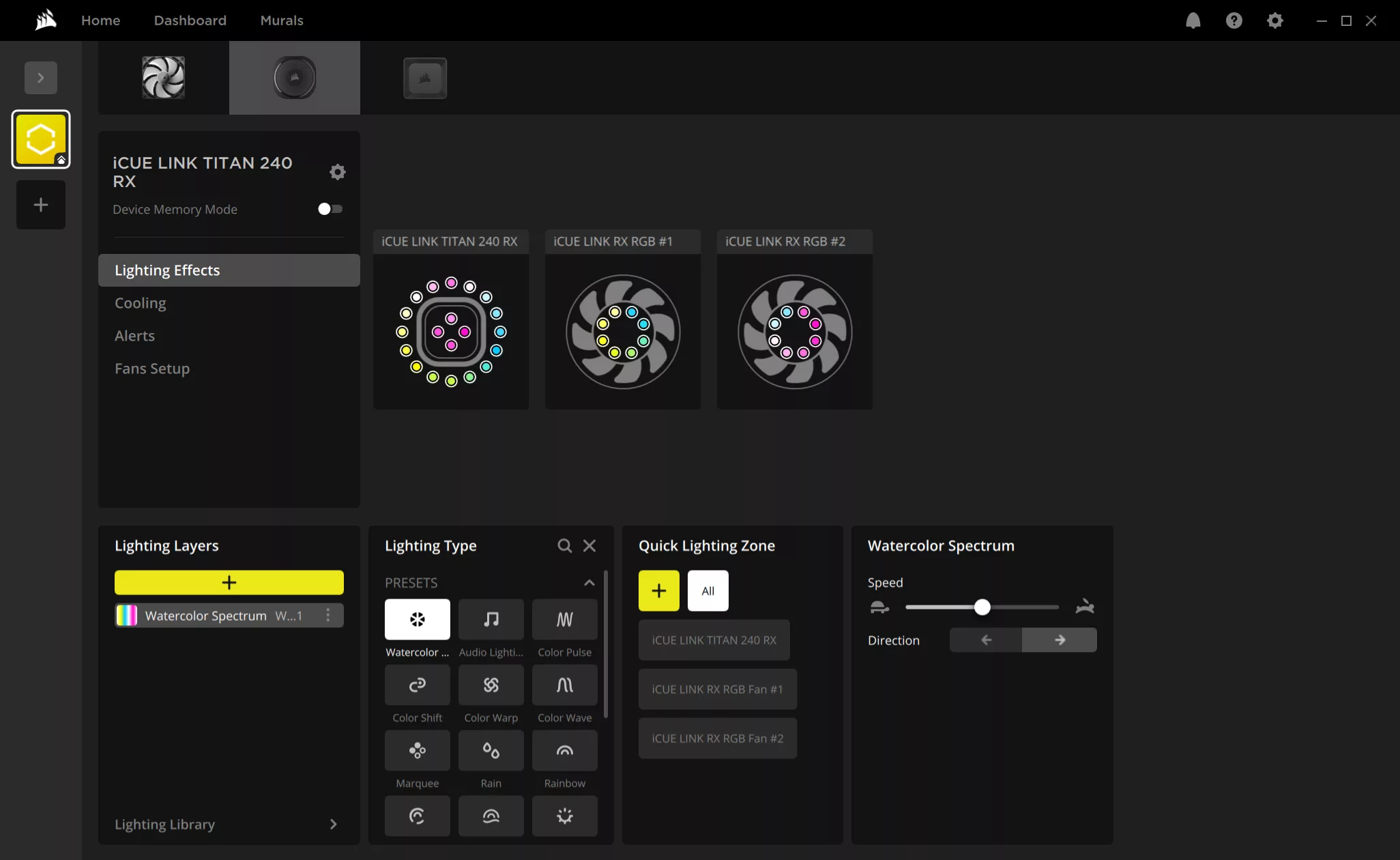Viewport: 1400px width, 860px height.
Task: Select Watercolor Spectrum lighting layer
Action: point(229,616)
